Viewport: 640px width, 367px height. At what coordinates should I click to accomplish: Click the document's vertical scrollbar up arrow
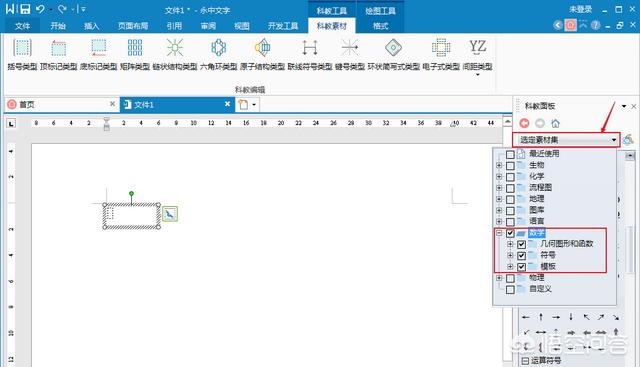(x=507, y=121)
